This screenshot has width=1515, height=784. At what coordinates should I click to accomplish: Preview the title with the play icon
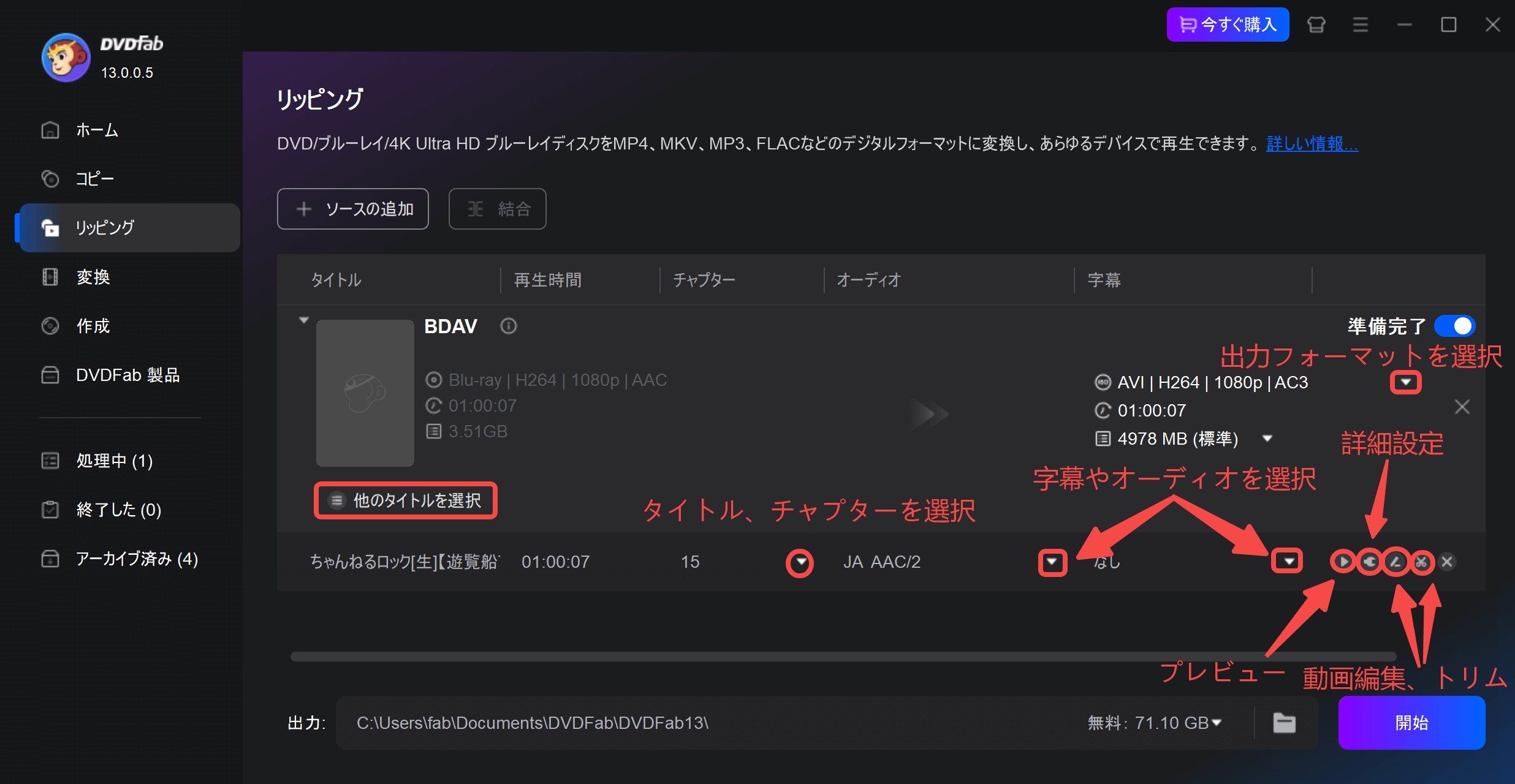1343,562
